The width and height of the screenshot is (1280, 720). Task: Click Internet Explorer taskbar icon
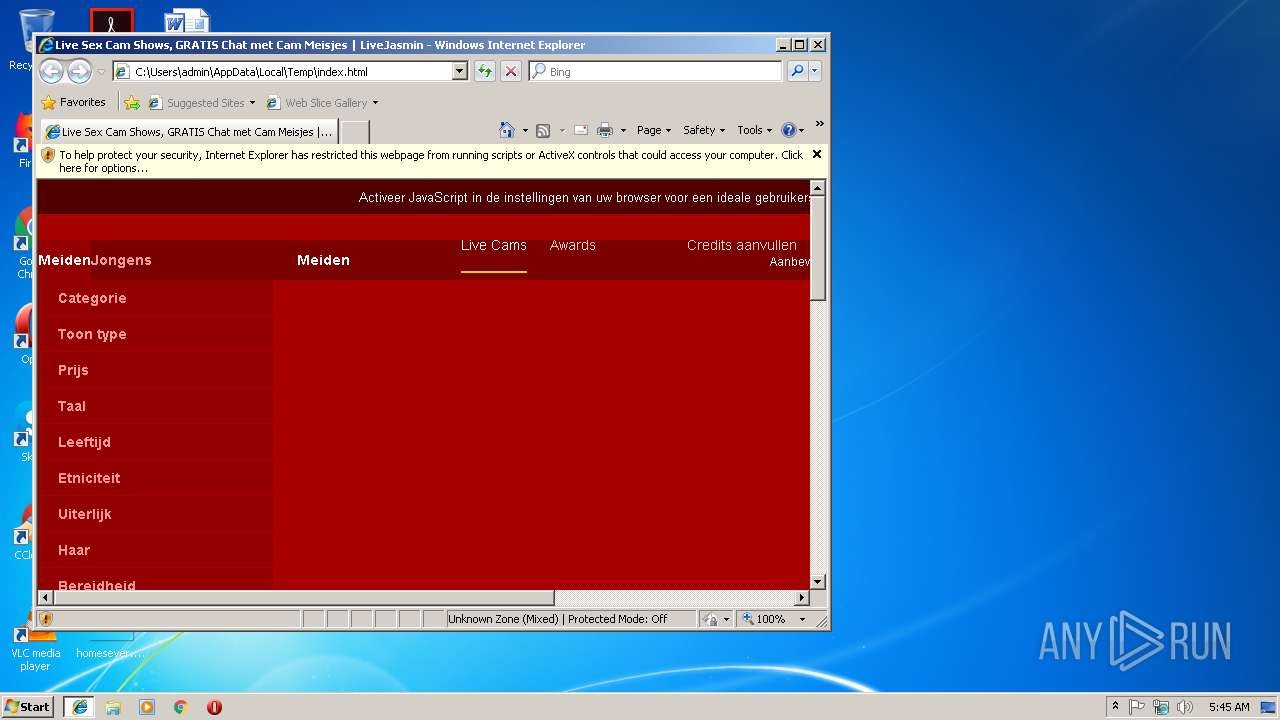coord(79,706)
